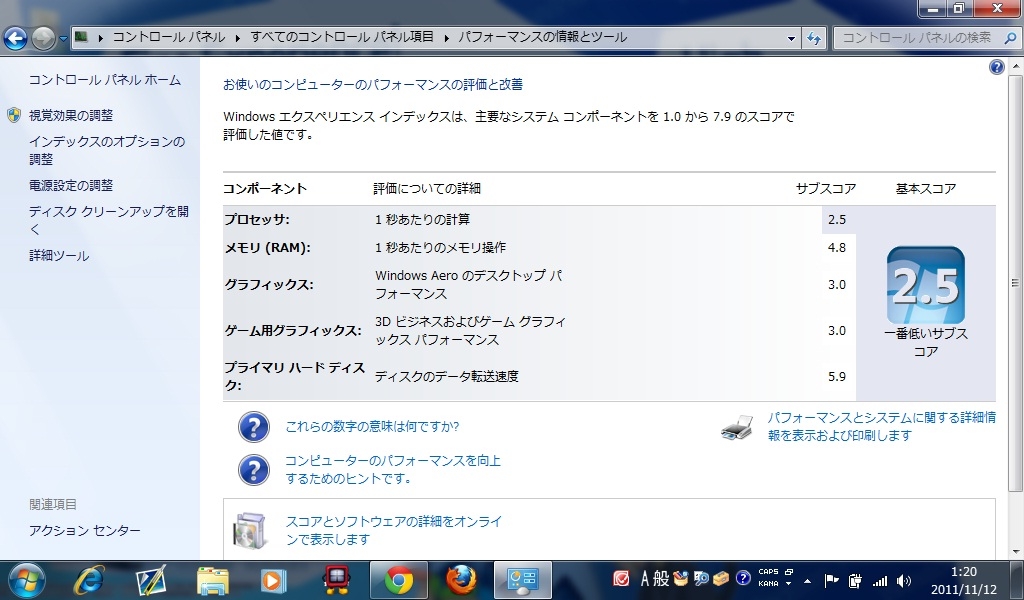1024x600 pixels.
Task: Open the Action Center flag icon
Action: pyautogui.click(x=830, y=580)
